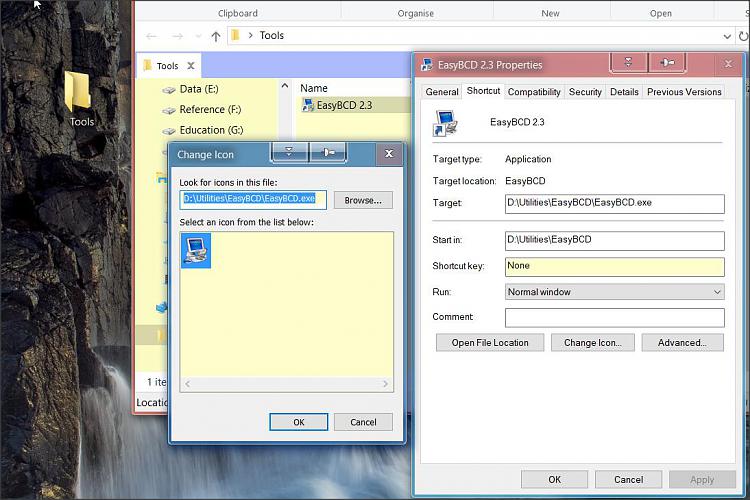The image size is (750, 500).
Task: Click the EasyBCD 2.3 file icon in Explorer
Action: click(x=308, y=105)
